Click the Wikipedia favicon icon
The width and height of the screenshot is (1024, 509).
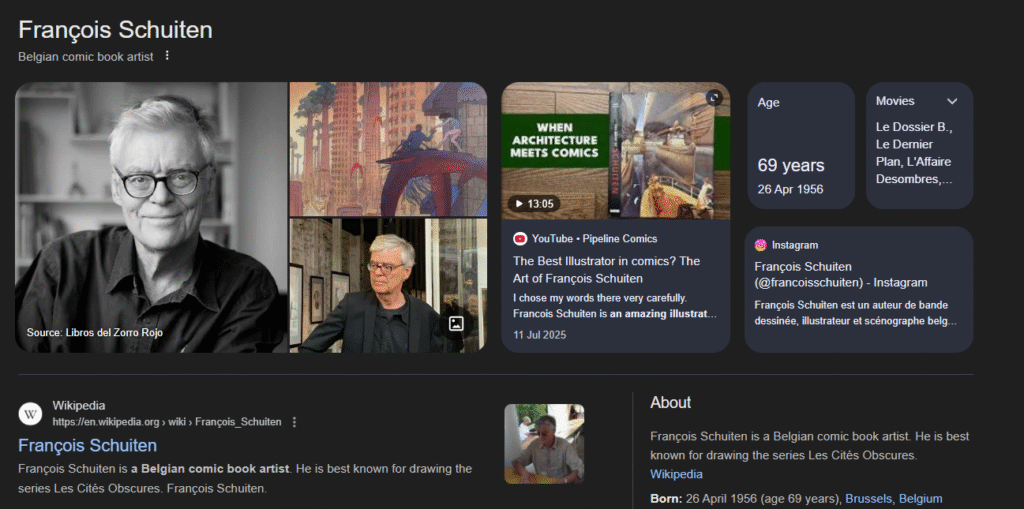click(31, 413)
